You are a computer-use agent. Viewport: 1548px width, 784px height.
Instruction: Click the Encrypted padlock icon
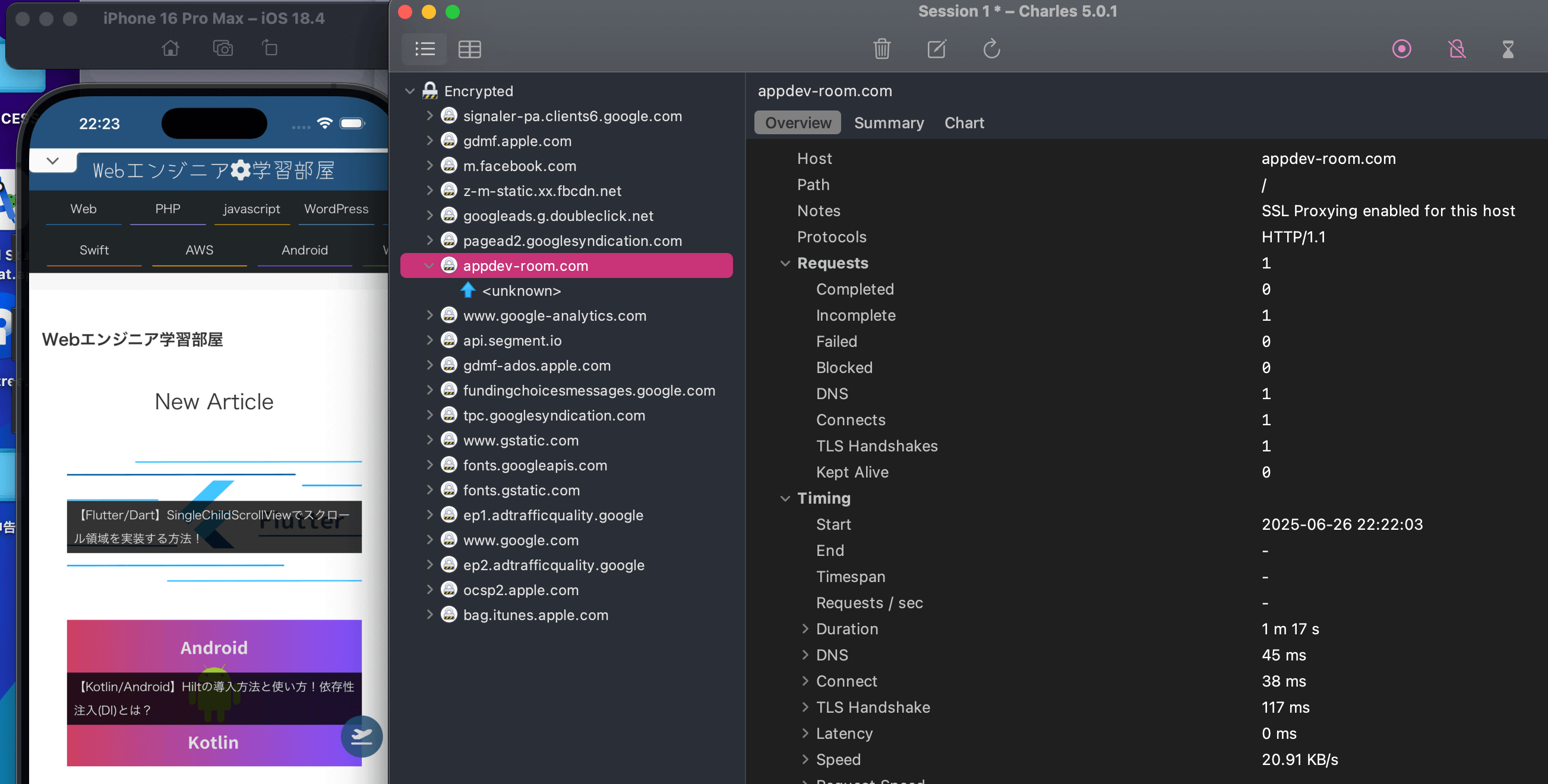(x=429, y=91)
